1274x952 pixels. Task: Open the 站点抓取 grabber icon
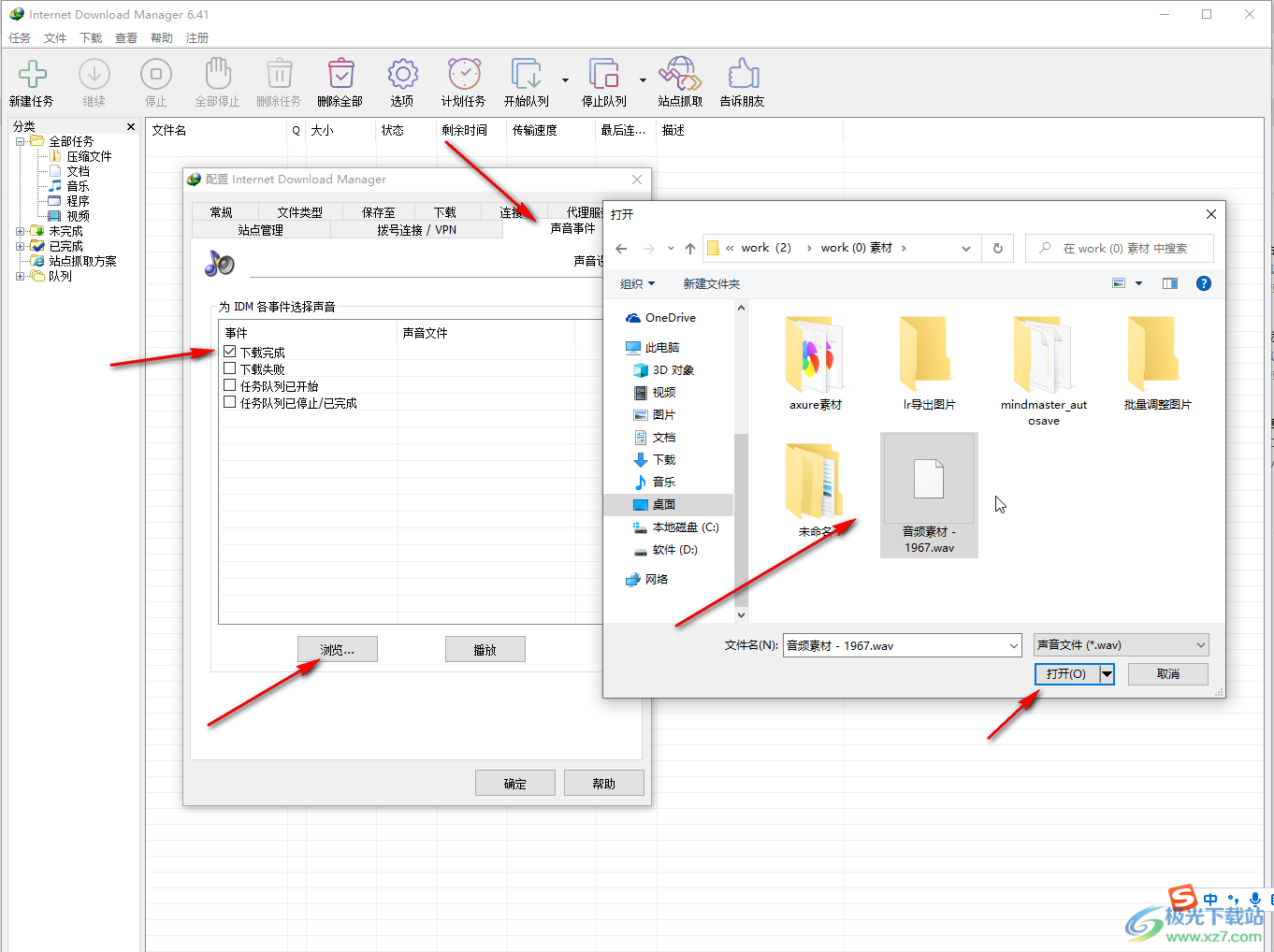[x=680, y=74]
